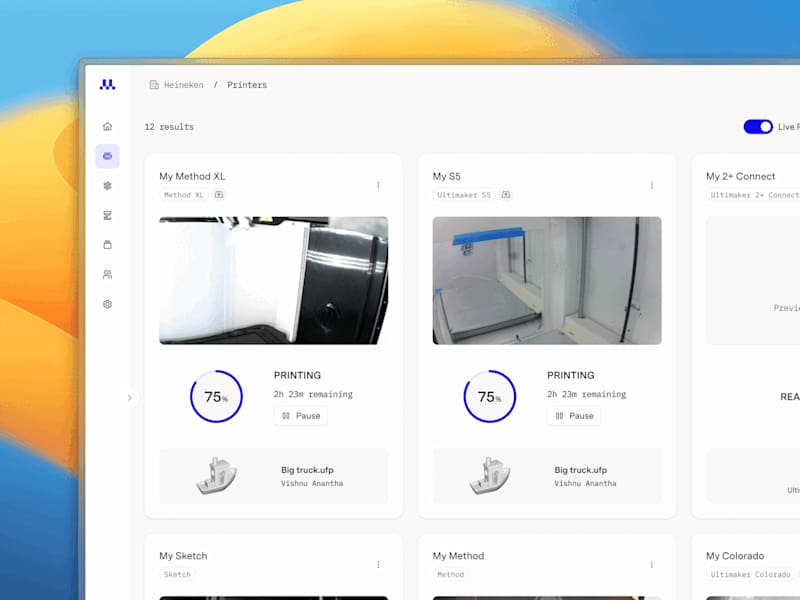Click the My 2+ Connect card title
800x600 pixels.
(x=740, y=176)
